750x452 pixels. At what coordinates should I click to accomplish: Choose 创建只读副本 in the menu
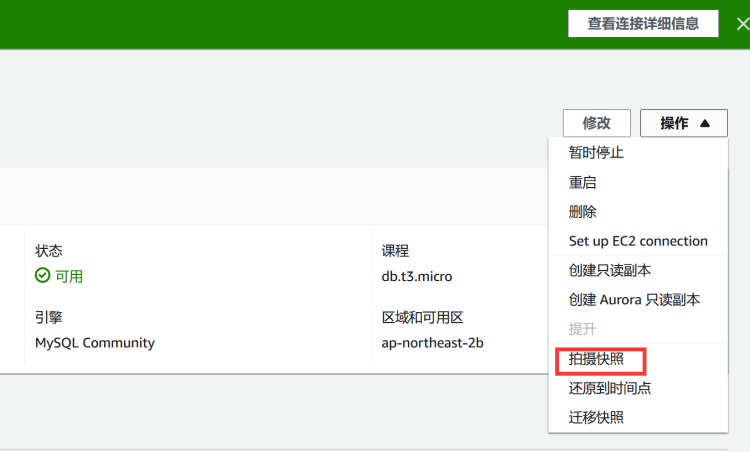610,271
